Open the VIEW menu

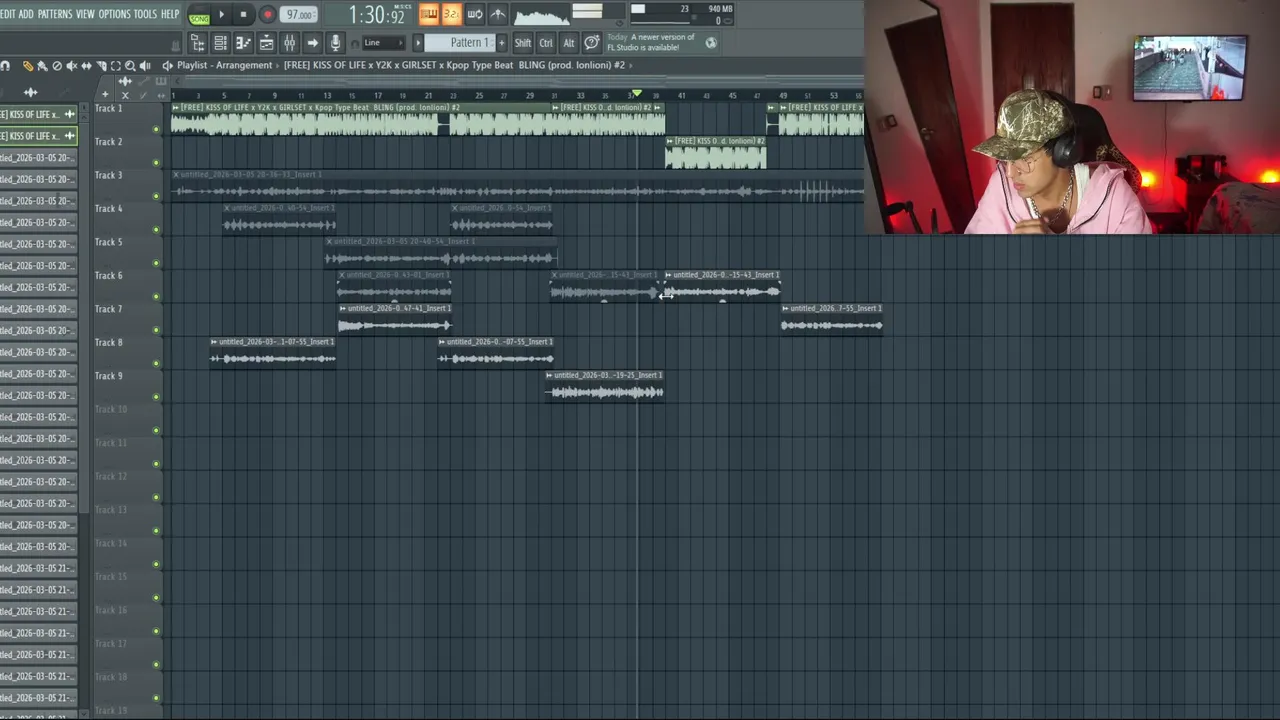coord(85,14)
